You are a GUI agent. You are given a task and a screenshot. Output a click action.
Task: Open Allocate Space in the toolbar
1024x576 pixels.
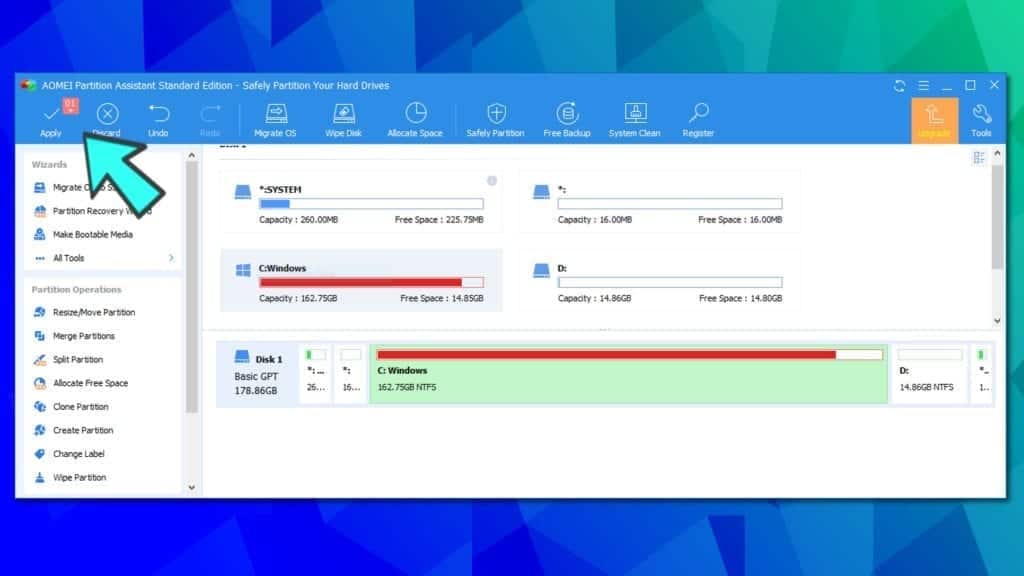[x=415, y=120]
